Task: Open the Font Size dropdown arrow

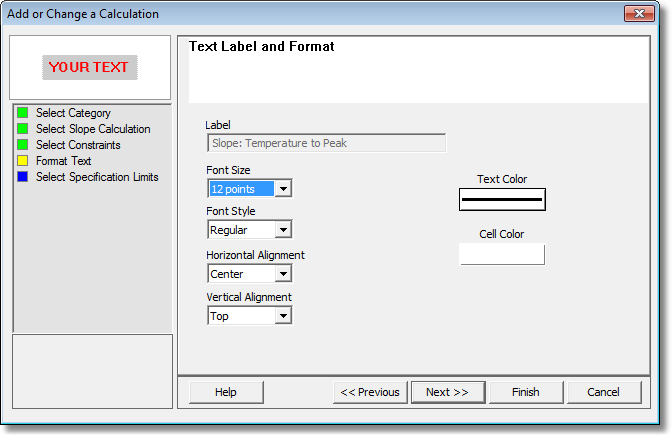Action: tap(283, 189)
